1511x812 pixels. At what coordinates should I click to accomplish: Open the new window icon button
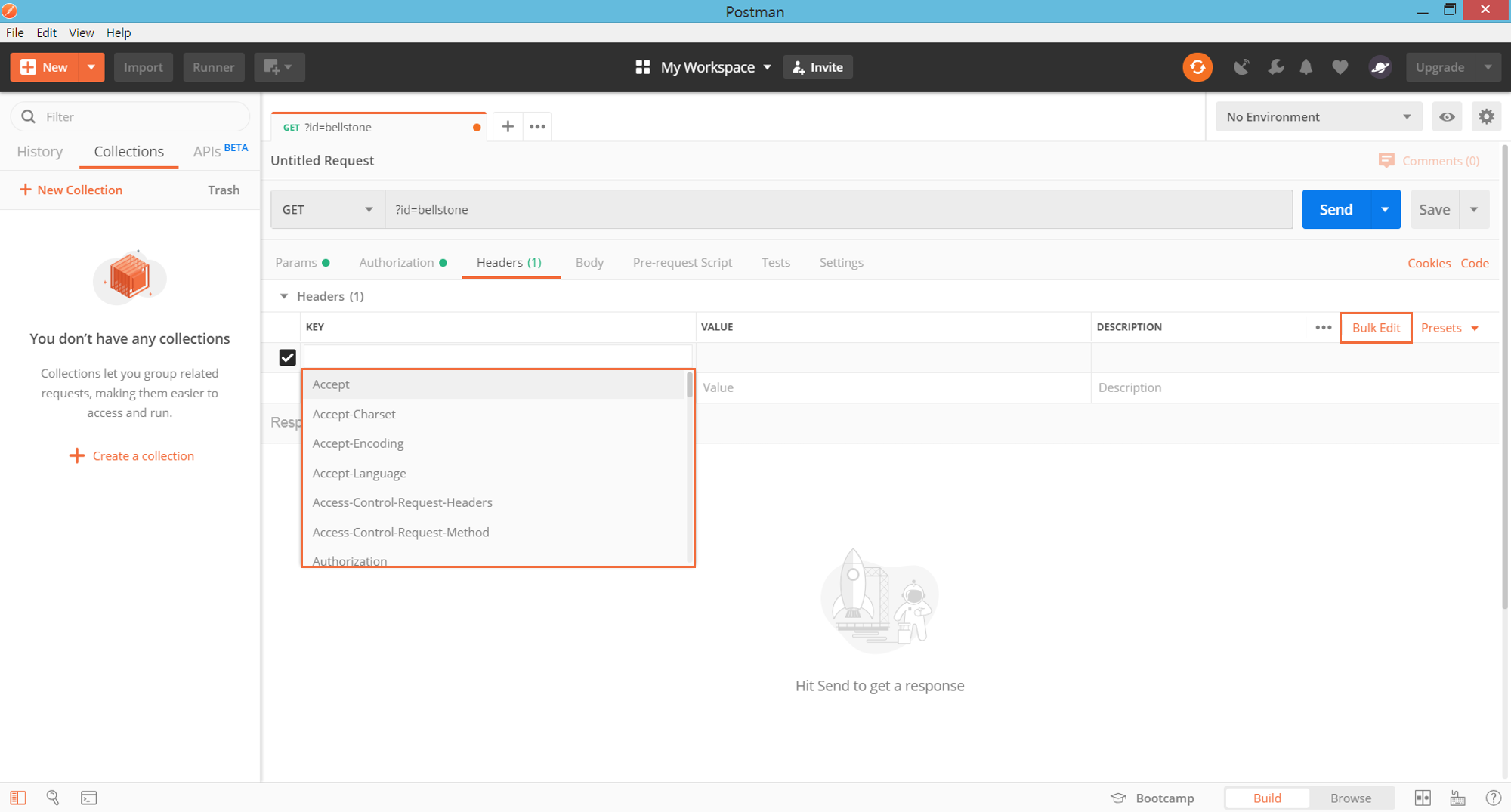click(279, 67)
